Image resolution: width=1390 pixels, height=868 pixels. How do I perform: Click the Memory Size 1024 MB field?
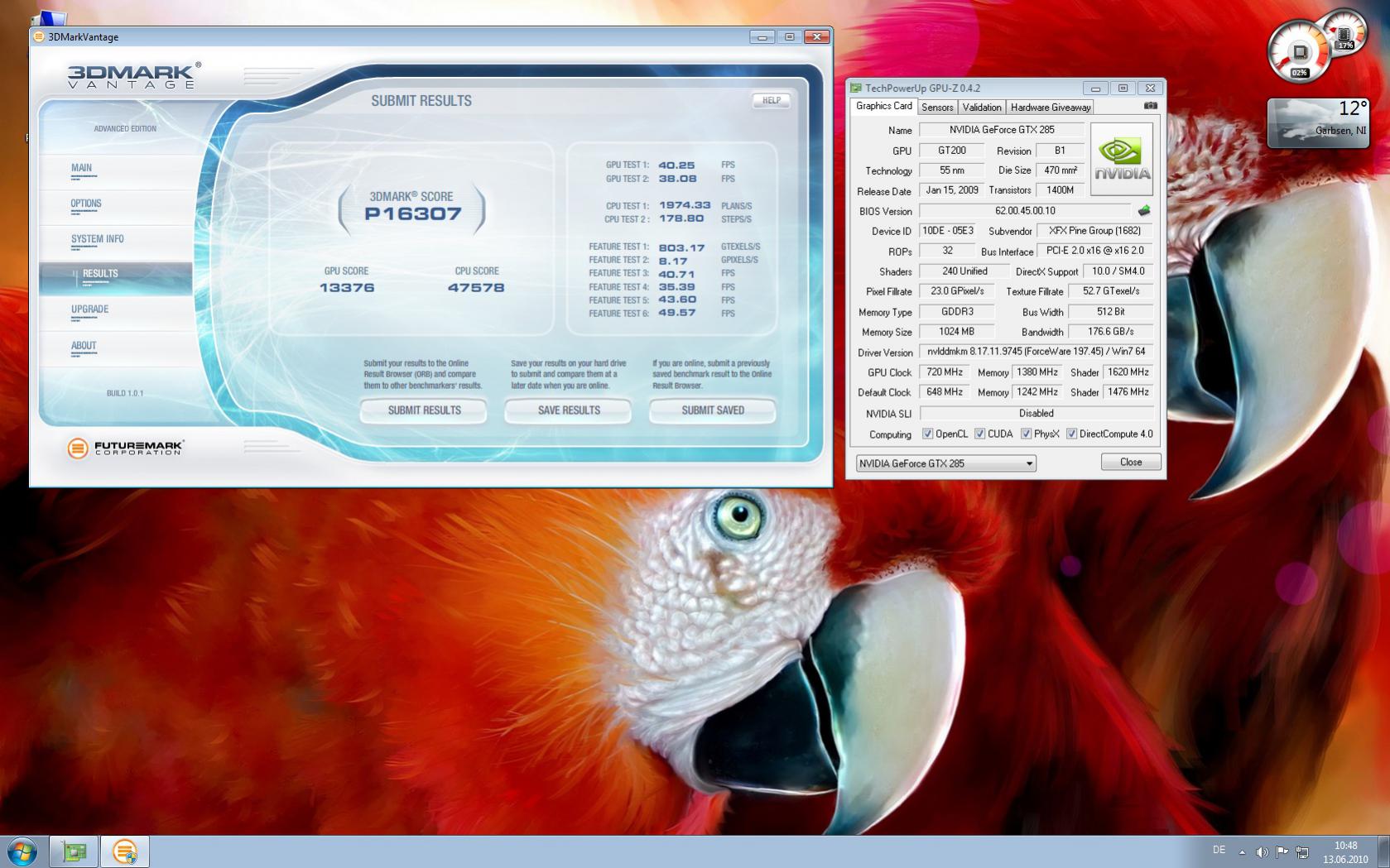[x=956, y=332]
